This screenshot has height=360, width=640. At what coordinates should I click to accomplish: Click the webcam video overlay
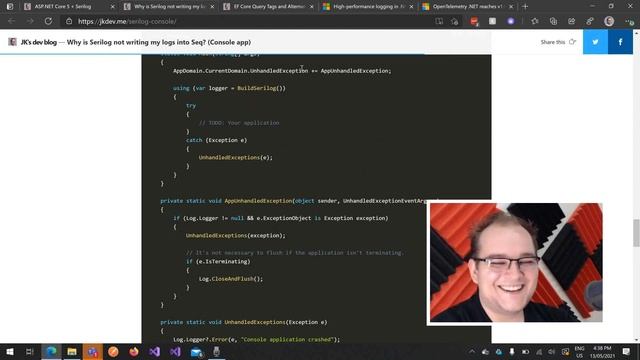pos(516,262)
